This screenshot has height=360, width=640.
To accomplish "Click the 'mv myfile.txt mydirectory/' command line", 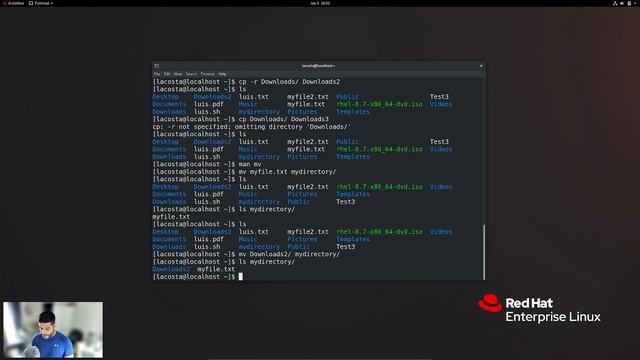I will click(244, 172).
